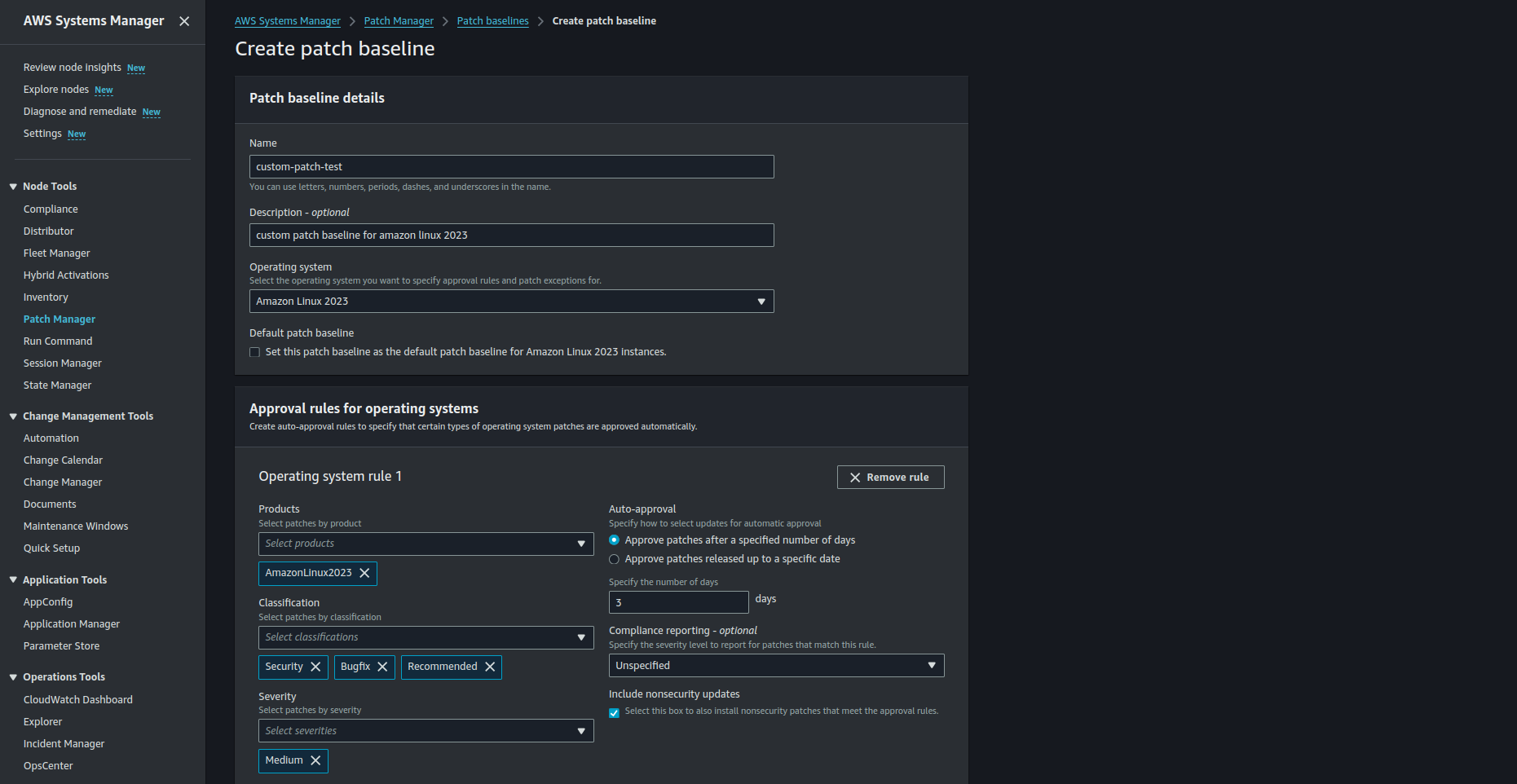Open Distributor page
The height and width of the screenshot is (784, 1517).
(x=48, y=231)
